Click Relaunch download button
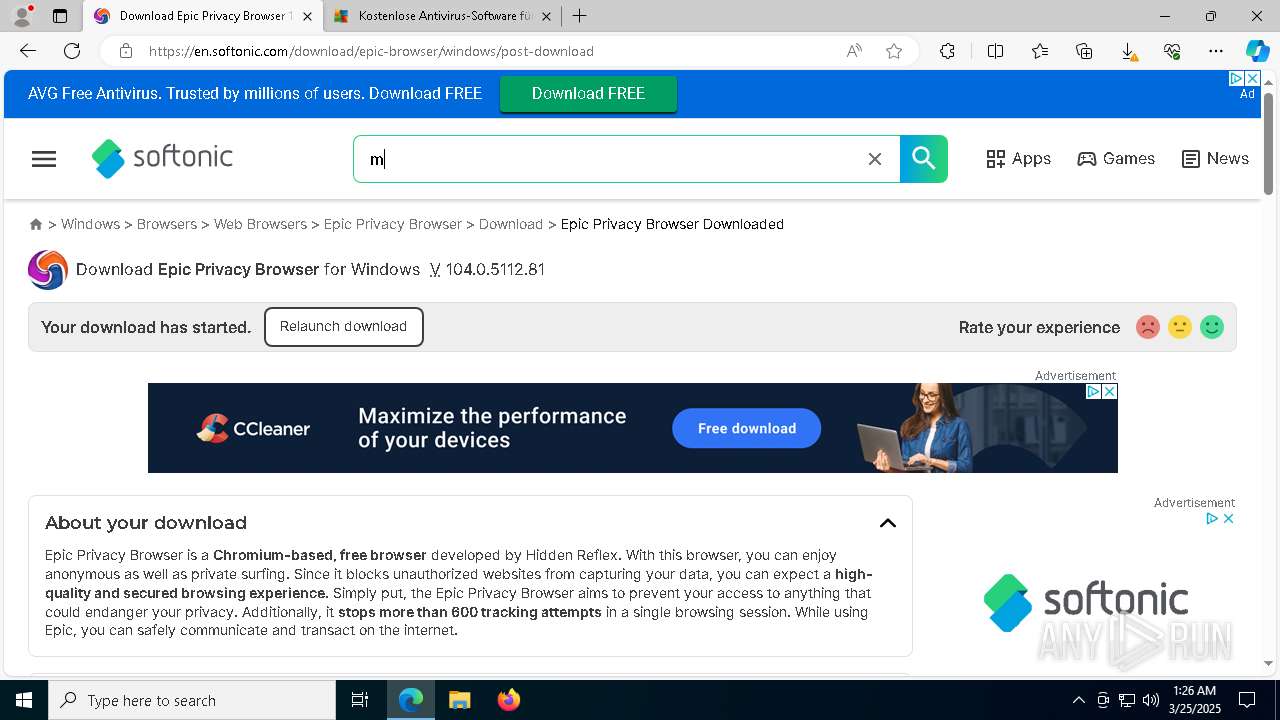The height and width of the screenshot is (720, 1280). (343, 327)
